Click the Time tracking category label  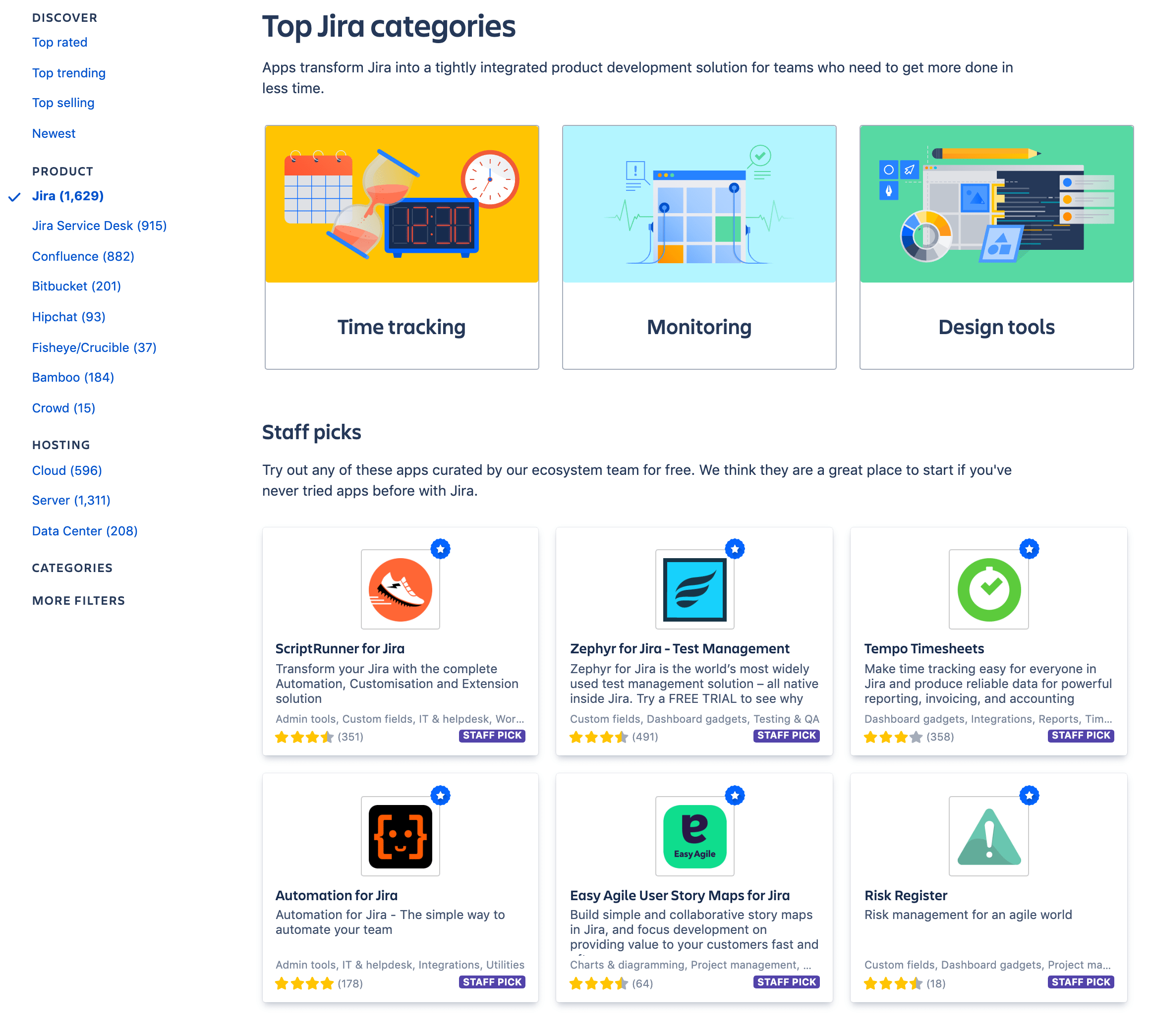(401, 327)
